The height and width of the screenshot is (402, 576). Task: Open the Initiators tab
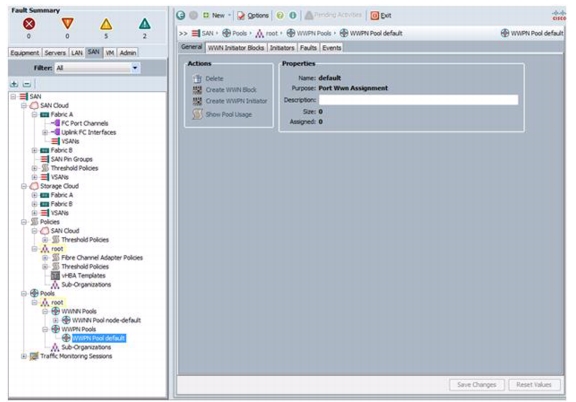pyautogui.click(x=282, y=48)
